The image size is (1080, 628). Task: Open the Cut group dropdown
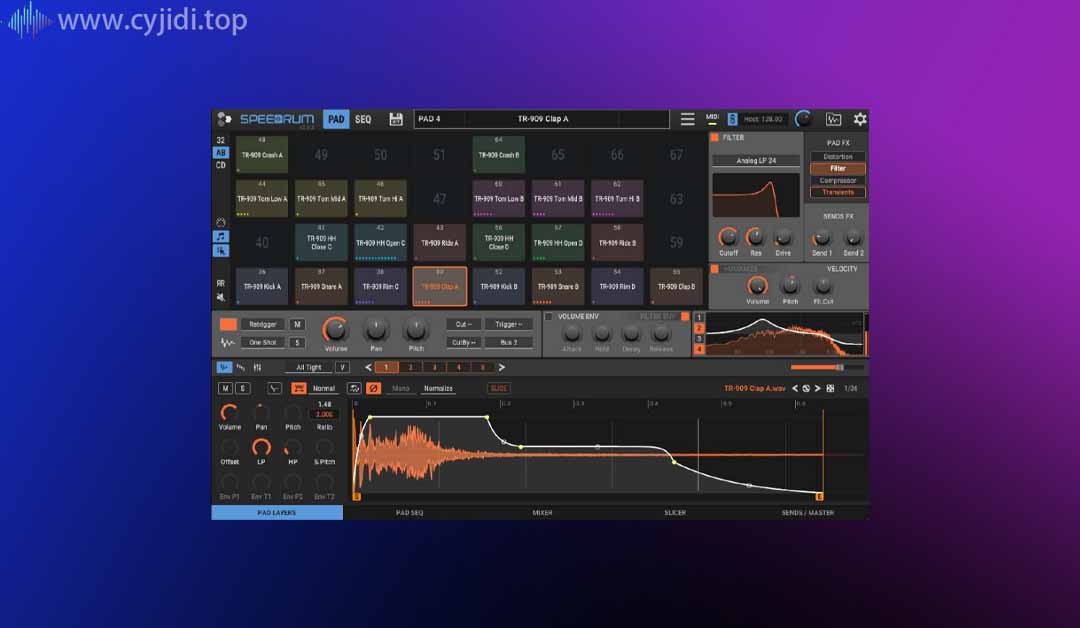pos(463,324)
